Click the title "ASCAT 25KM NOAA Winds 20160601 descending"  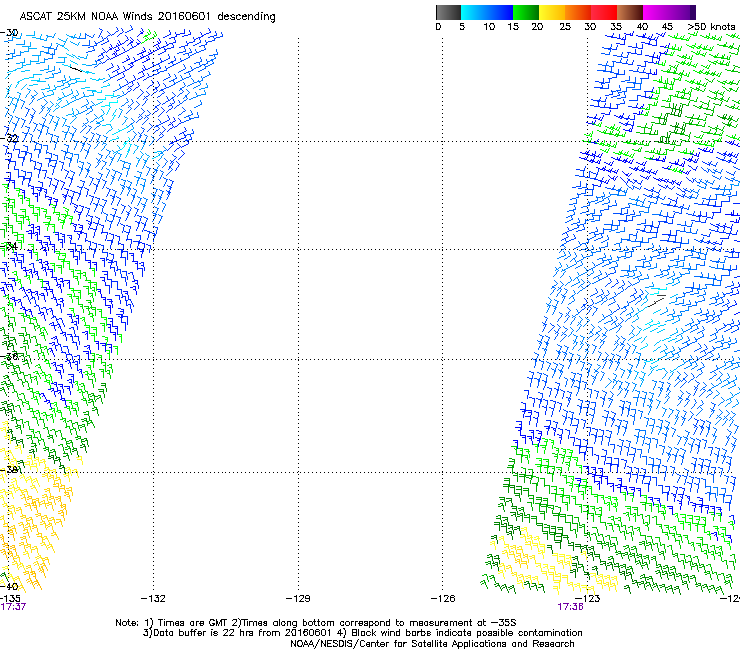(147, 17)
